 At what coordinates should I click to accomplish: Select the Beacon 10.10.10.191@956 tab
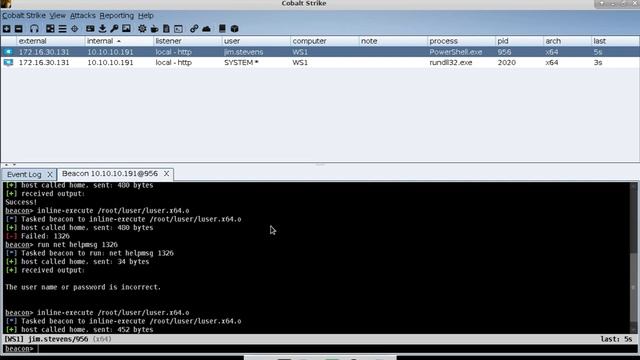click(110, 174)
